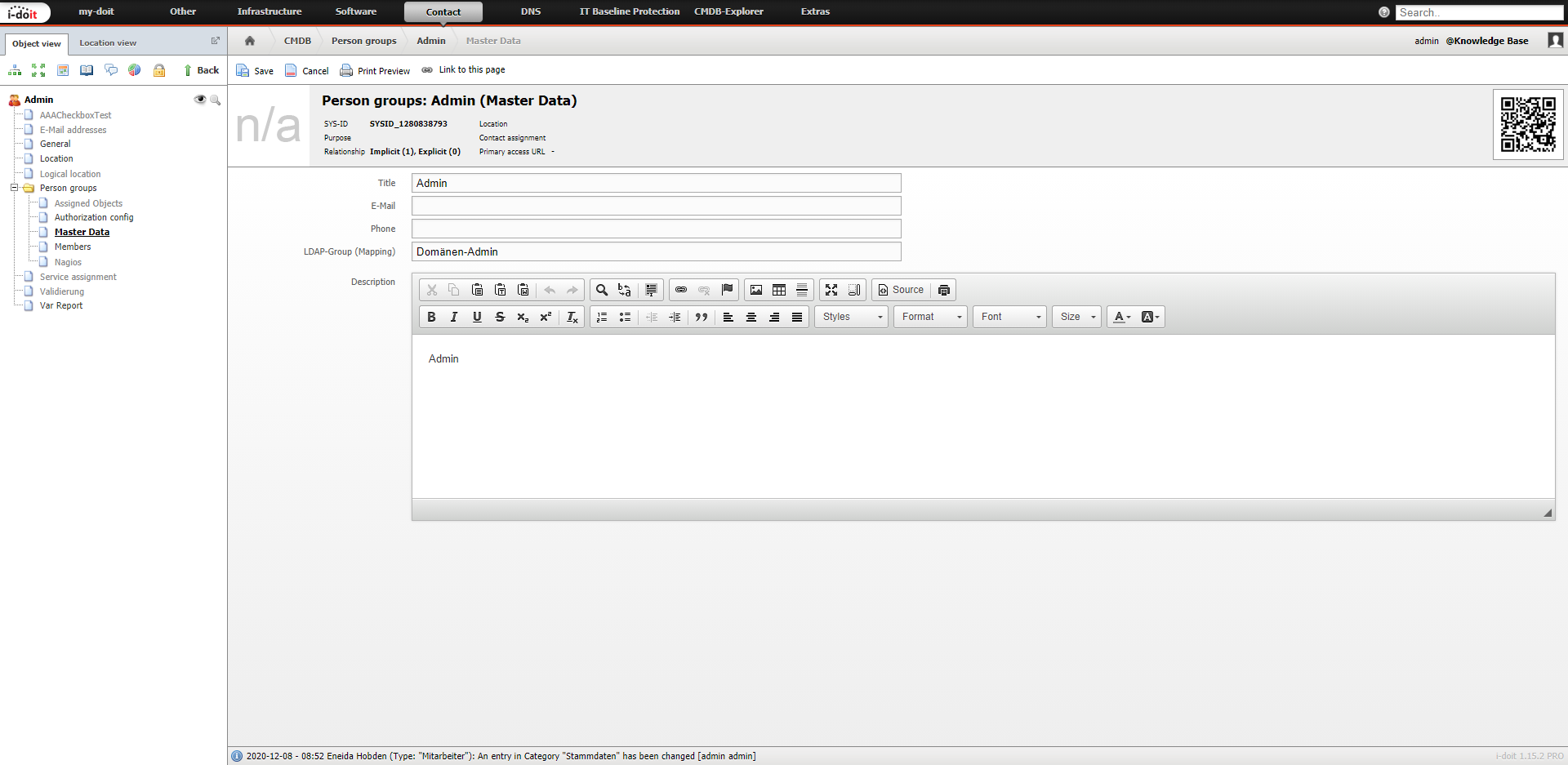The image size is (1568, 765).
Task: Open the Infrastructure menu
Action: (x=269, y=11)
